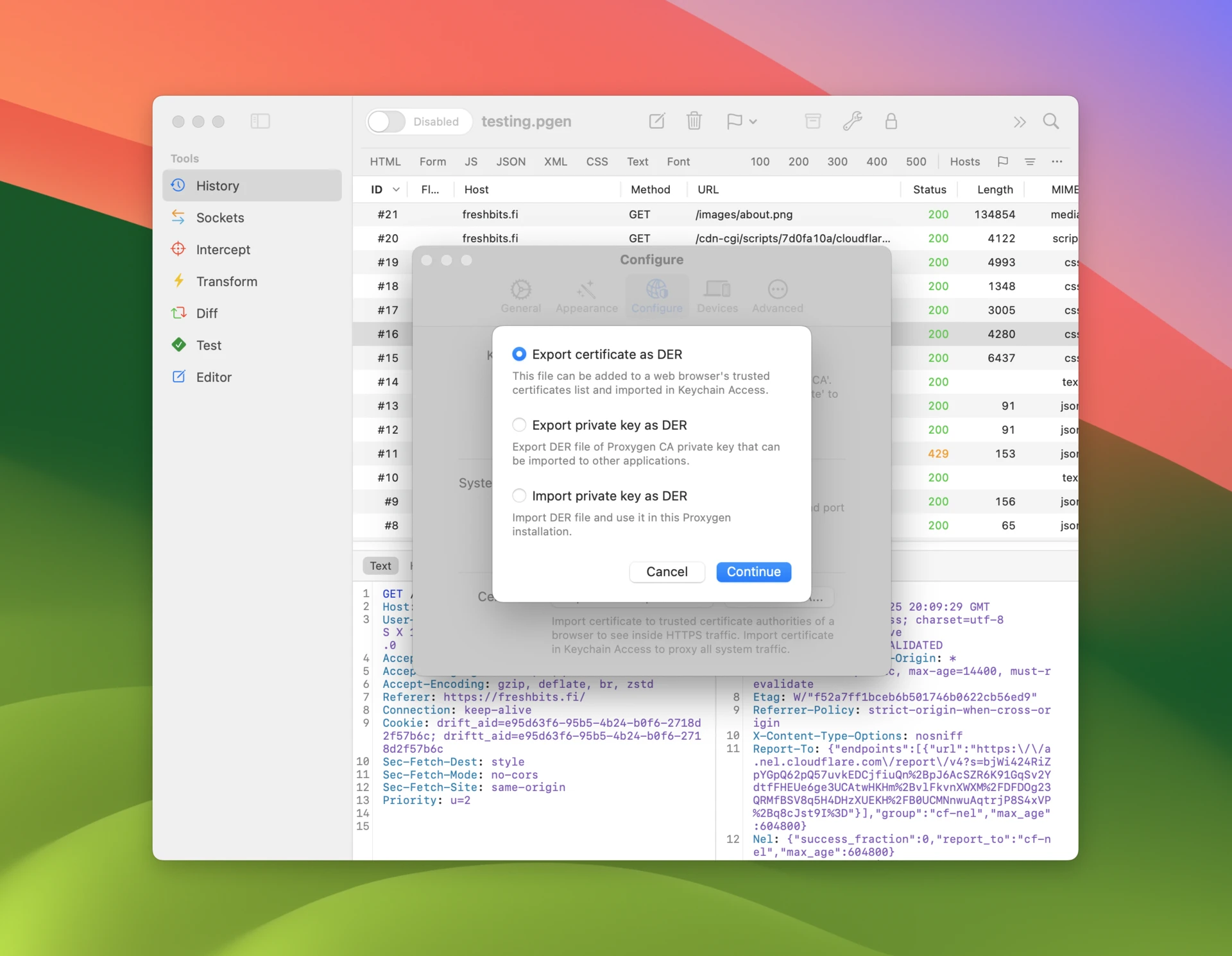Open search with magnifier icon
This screenshot has height=956, width=1232.
point(1050,121)
